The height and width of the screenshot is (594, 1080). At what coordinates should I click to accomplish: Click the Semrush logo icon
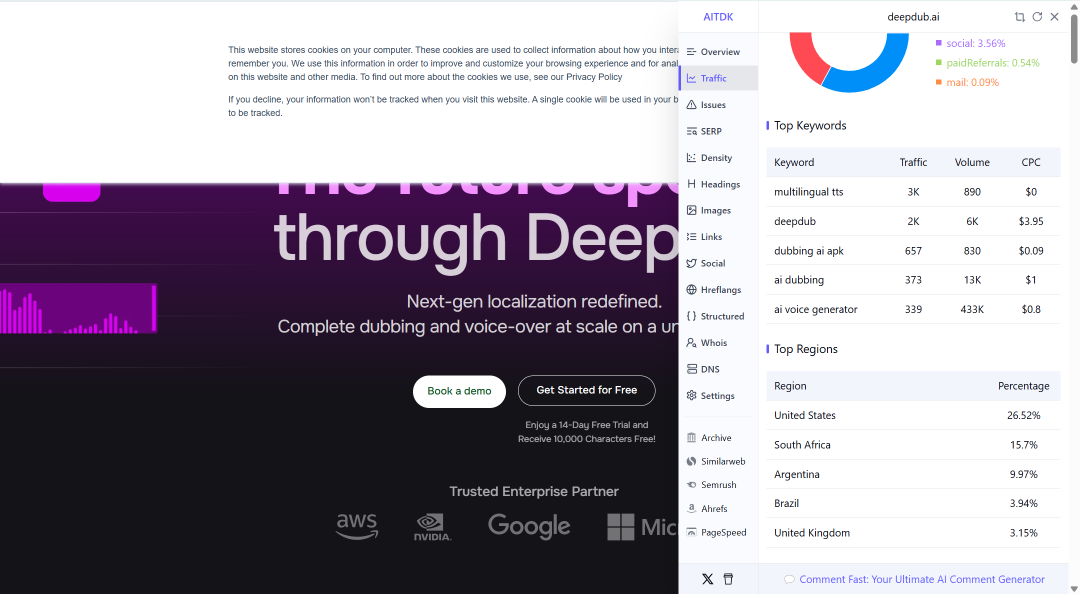[692, 484]
